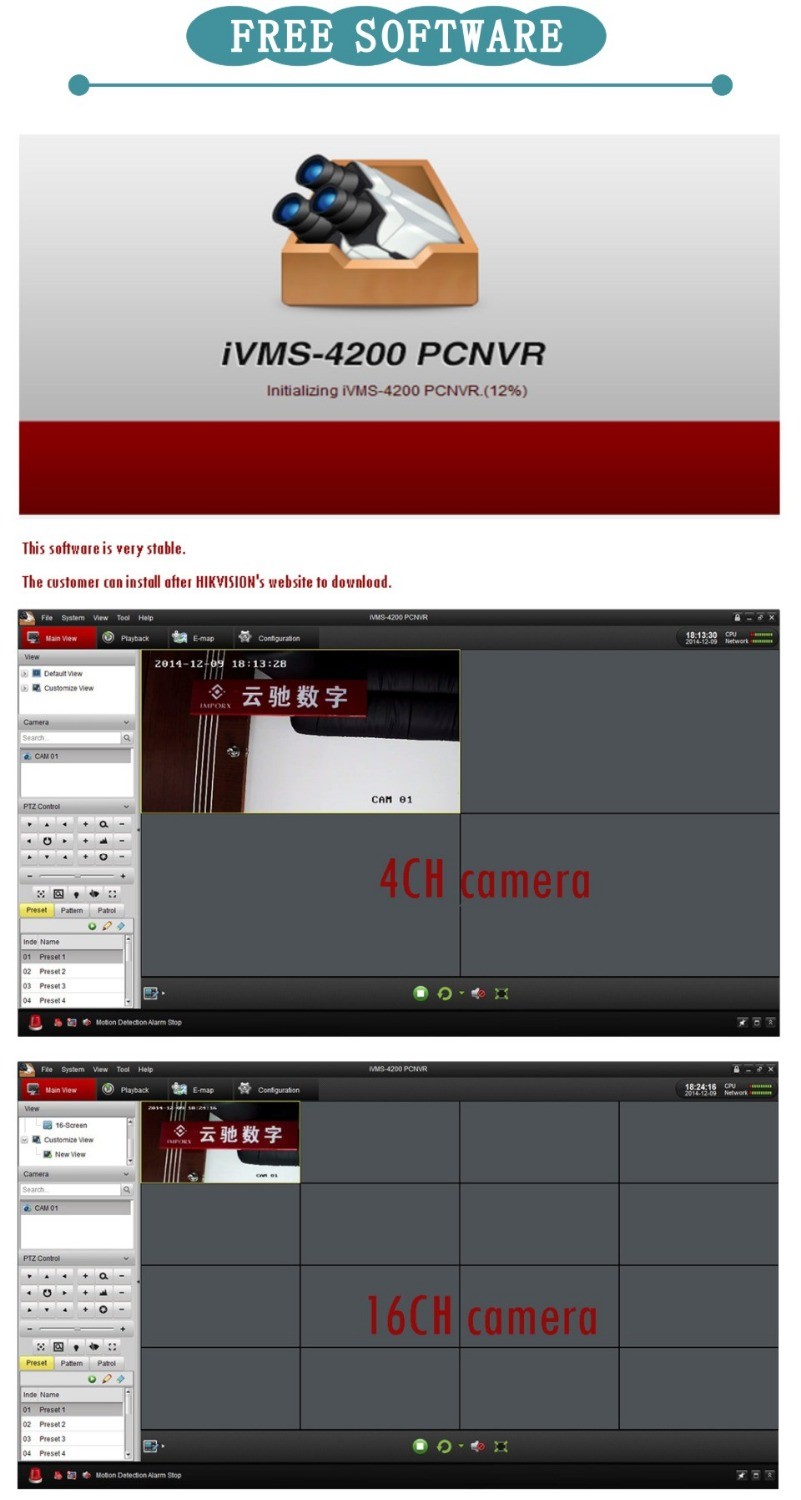
Task: Click the PTZ auto-scan center button in 16CH window
Action: pyautogui.click(x=47, y=1292)
